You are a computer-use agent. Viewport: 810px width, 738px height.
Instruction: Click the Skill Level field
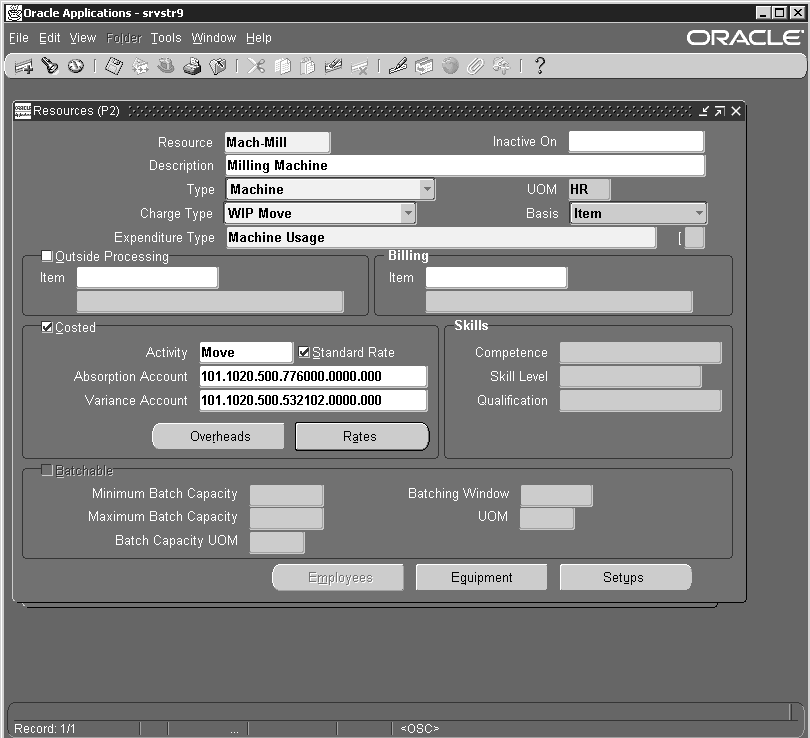630,376
